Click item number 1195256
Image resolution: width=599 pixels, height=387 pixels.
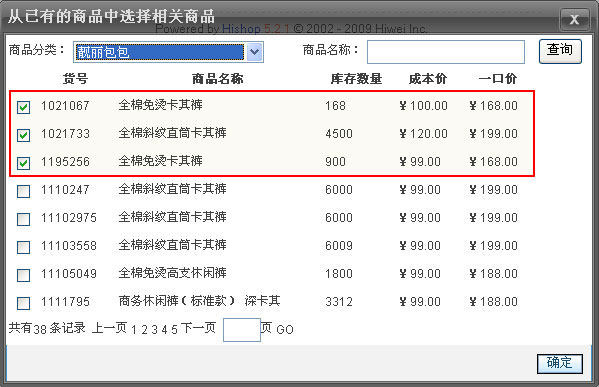65,162
